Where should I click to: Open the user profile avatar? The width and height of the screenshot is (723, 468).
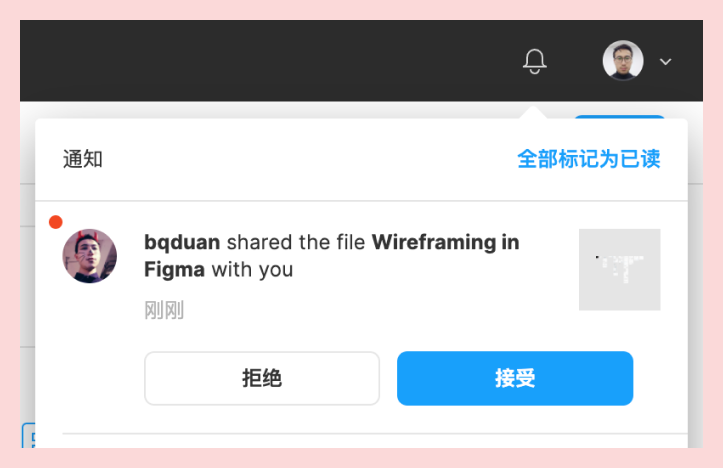coord(622,61)
